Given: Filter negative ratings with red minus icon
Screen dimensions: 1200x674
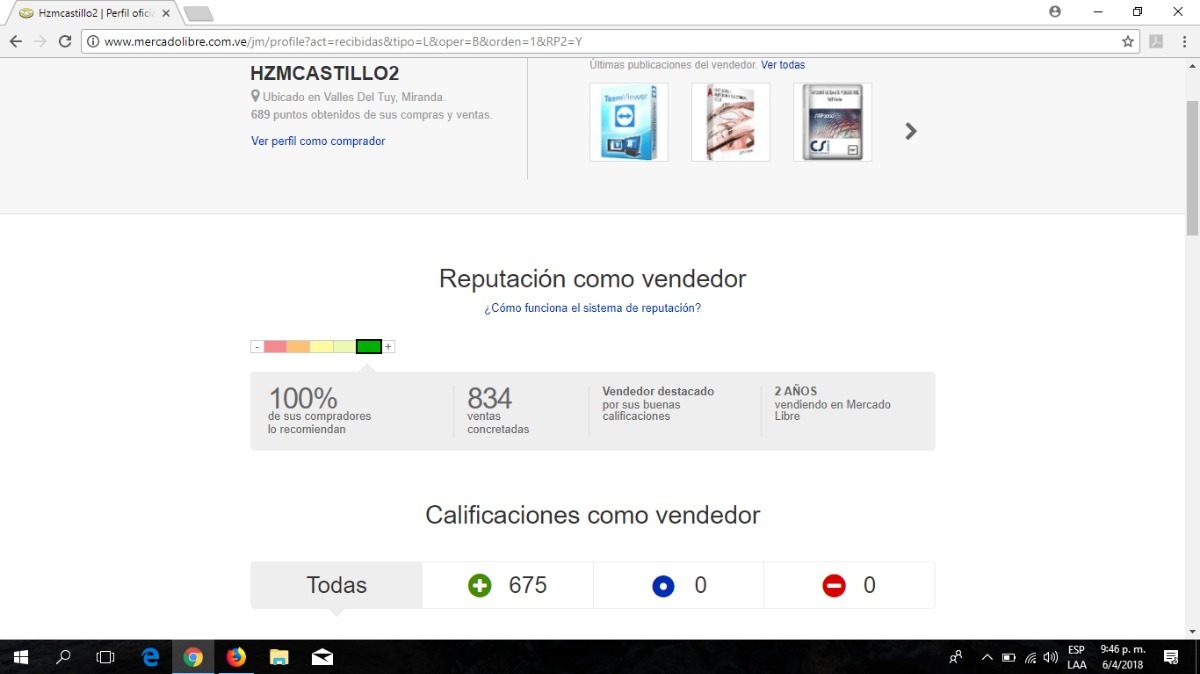Looking at the screenshot, I should click(x=834, y=586).
